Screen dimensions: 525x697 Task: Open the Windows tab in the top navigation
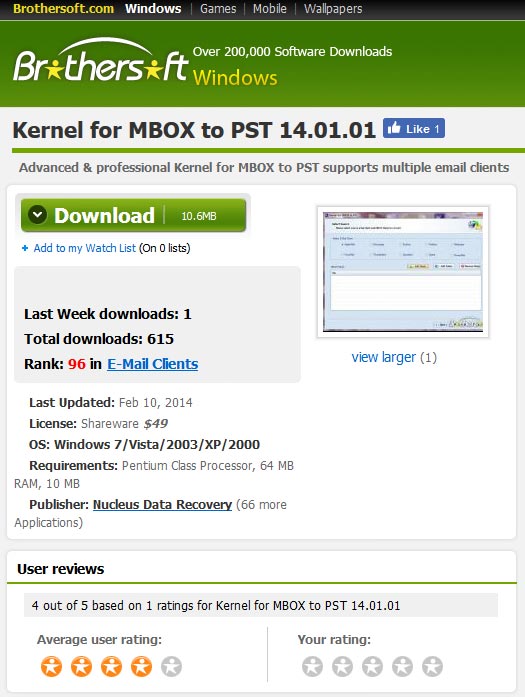click(153, 8)
